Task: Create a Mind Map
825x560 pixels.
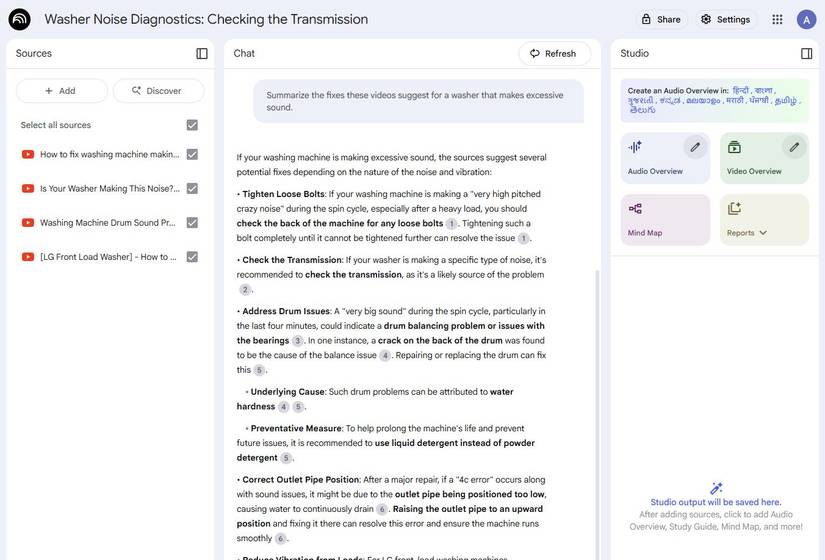Action: pyautogui.click(x=665, y=219)
